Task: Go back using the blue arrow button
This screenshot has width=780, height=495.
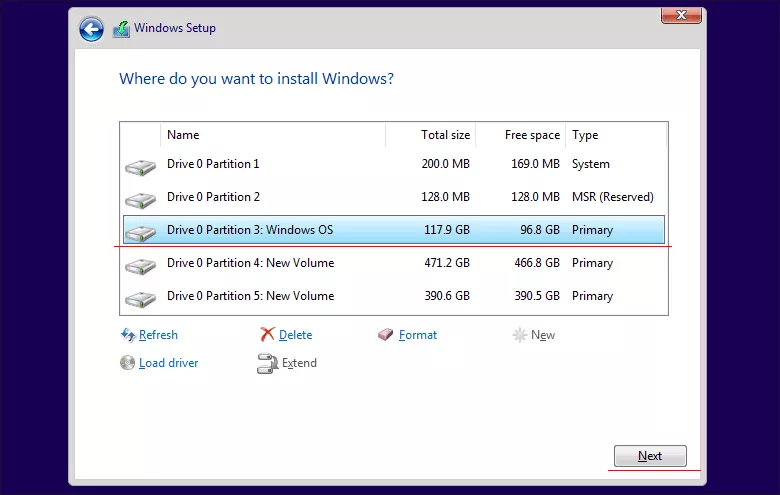Action: tap(92, 29)
